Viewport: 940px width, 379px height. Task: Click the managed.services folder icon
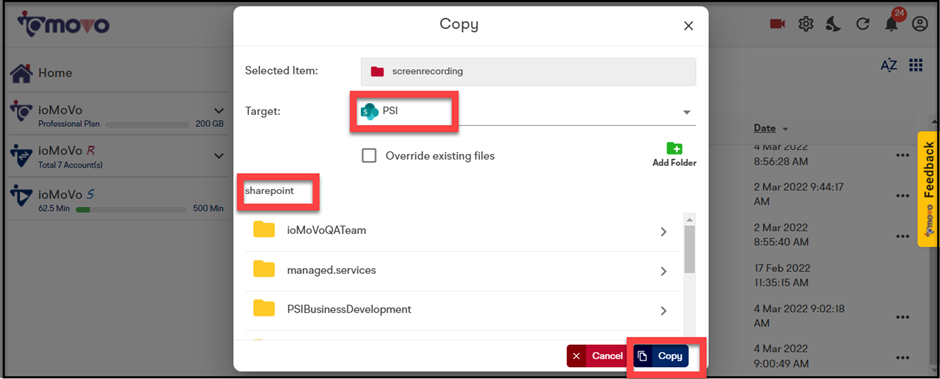point(264,269)
